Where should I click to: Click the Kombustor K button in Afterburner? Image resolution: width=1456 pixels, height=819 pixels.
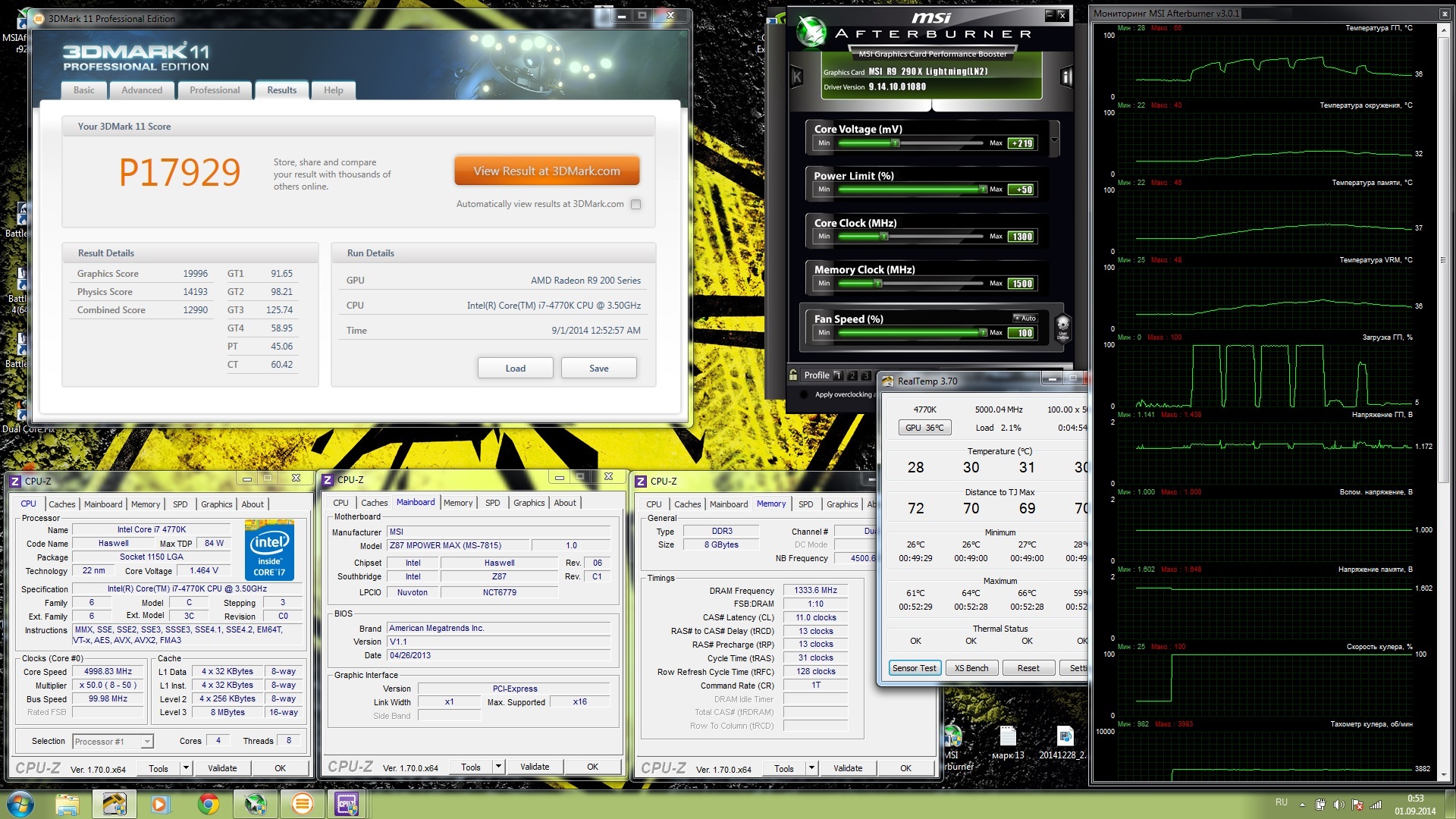point(797,77)
